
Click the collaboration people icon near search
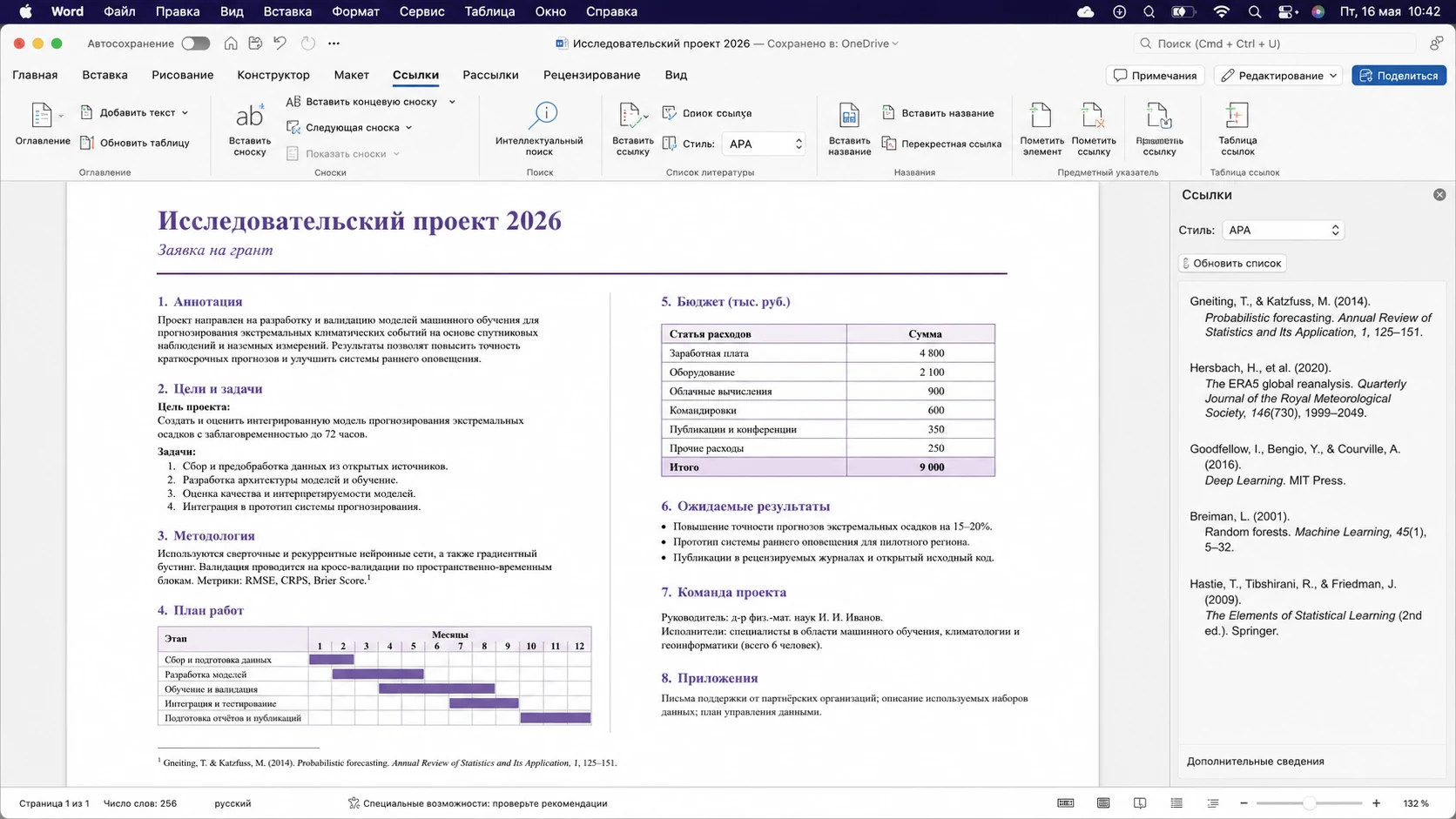(x=1436, y=44)
